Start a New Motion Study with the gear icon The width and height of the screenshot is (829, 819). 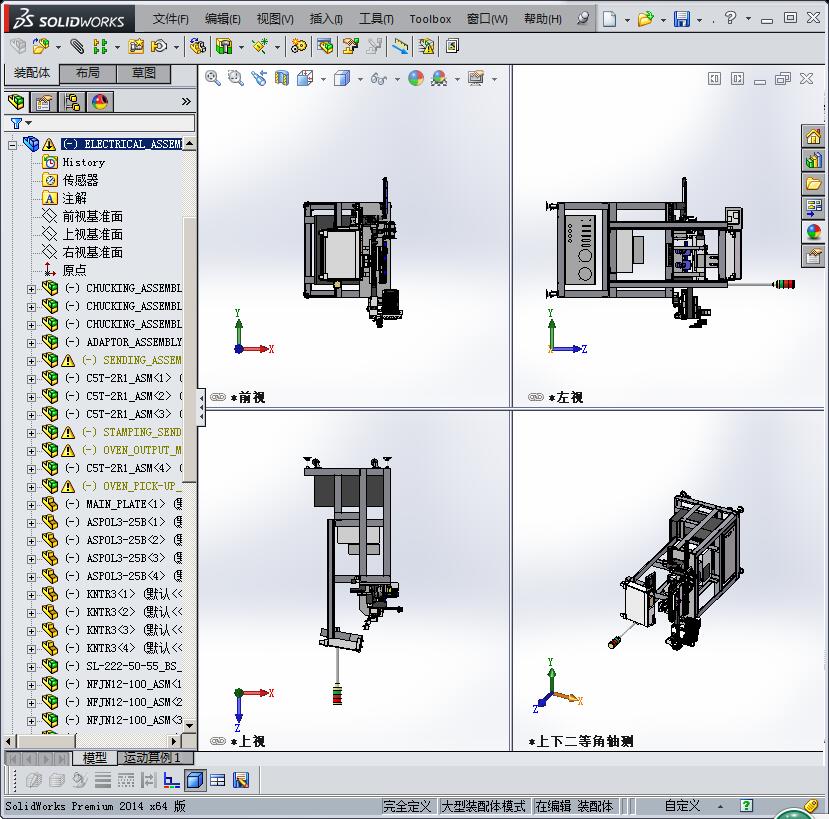299,47
